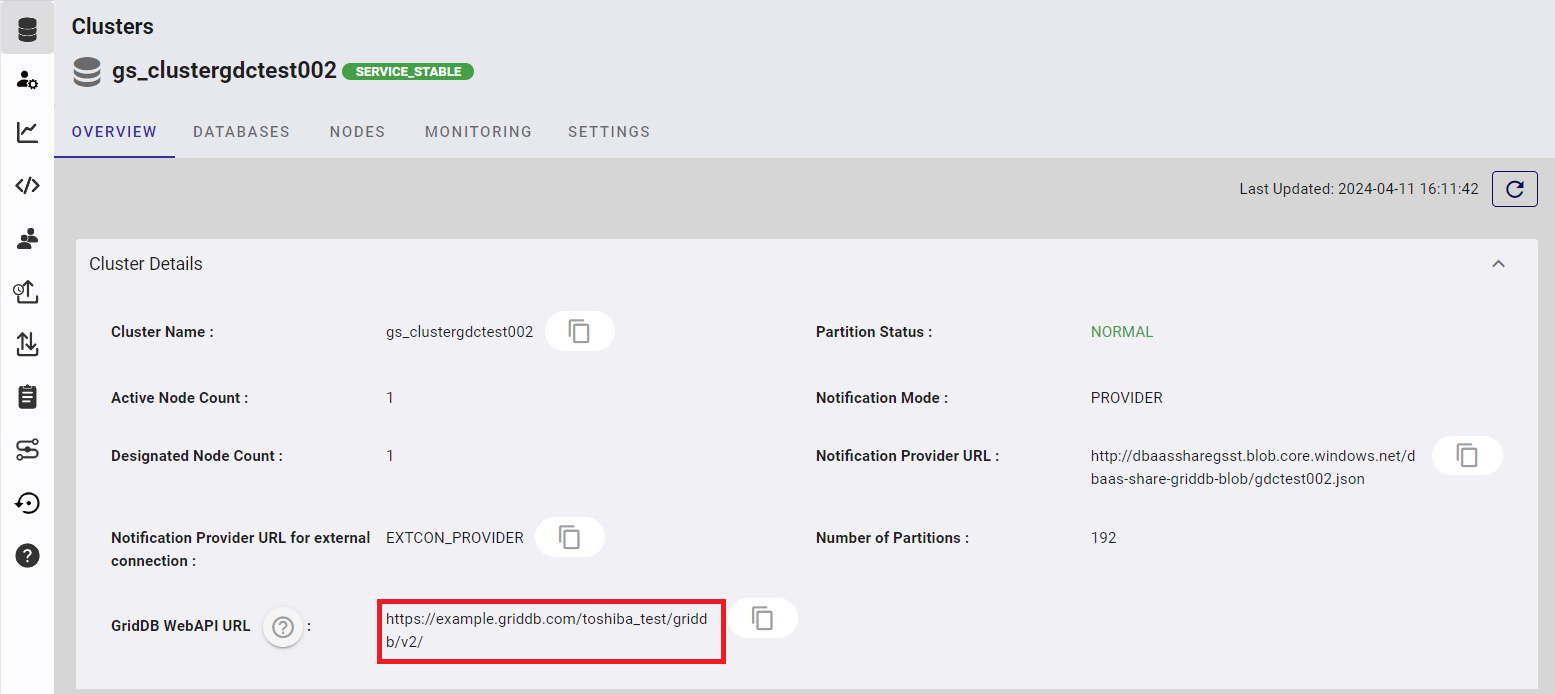This screenshot has height=694, width=1555.
Task: Open the help question mark in sidebar
Action: 28,556
